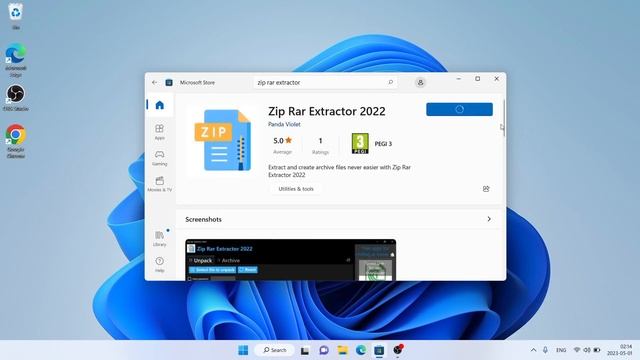Maximize the Microsoft Store window
Viewport: 640px width, 360px height.
tap(478, 79)
